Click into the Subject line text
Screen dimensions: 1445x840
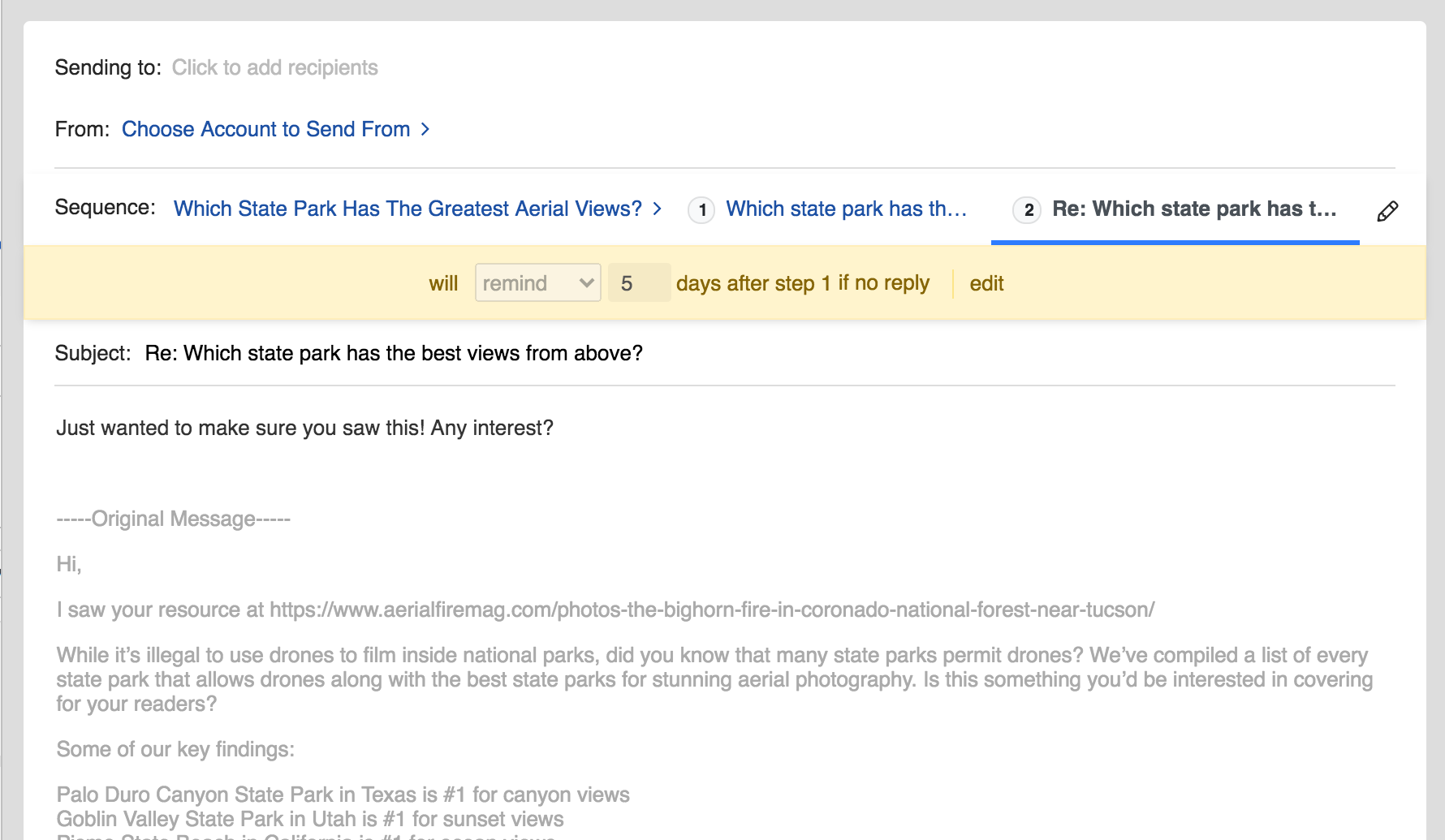click(x=394, y=353)
